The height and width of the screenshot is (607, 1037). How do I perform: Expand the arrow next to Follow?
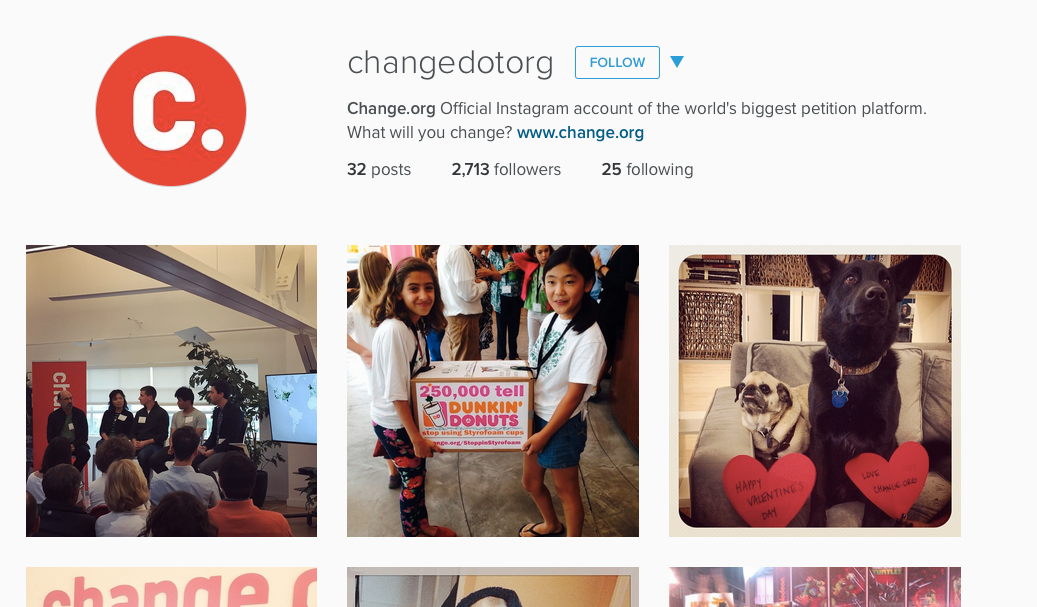pyautogui.click(x=677, y=61)
